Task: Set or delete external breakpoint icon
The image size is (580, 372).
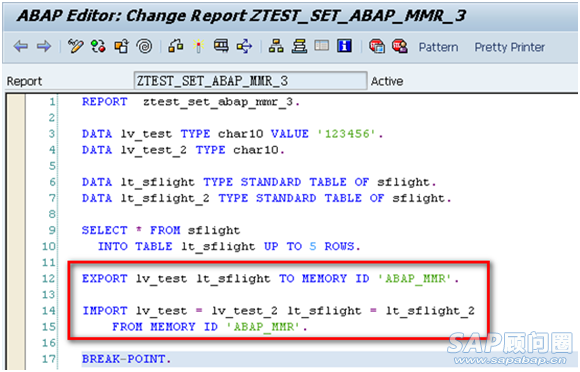Action: tap(400, 47)
